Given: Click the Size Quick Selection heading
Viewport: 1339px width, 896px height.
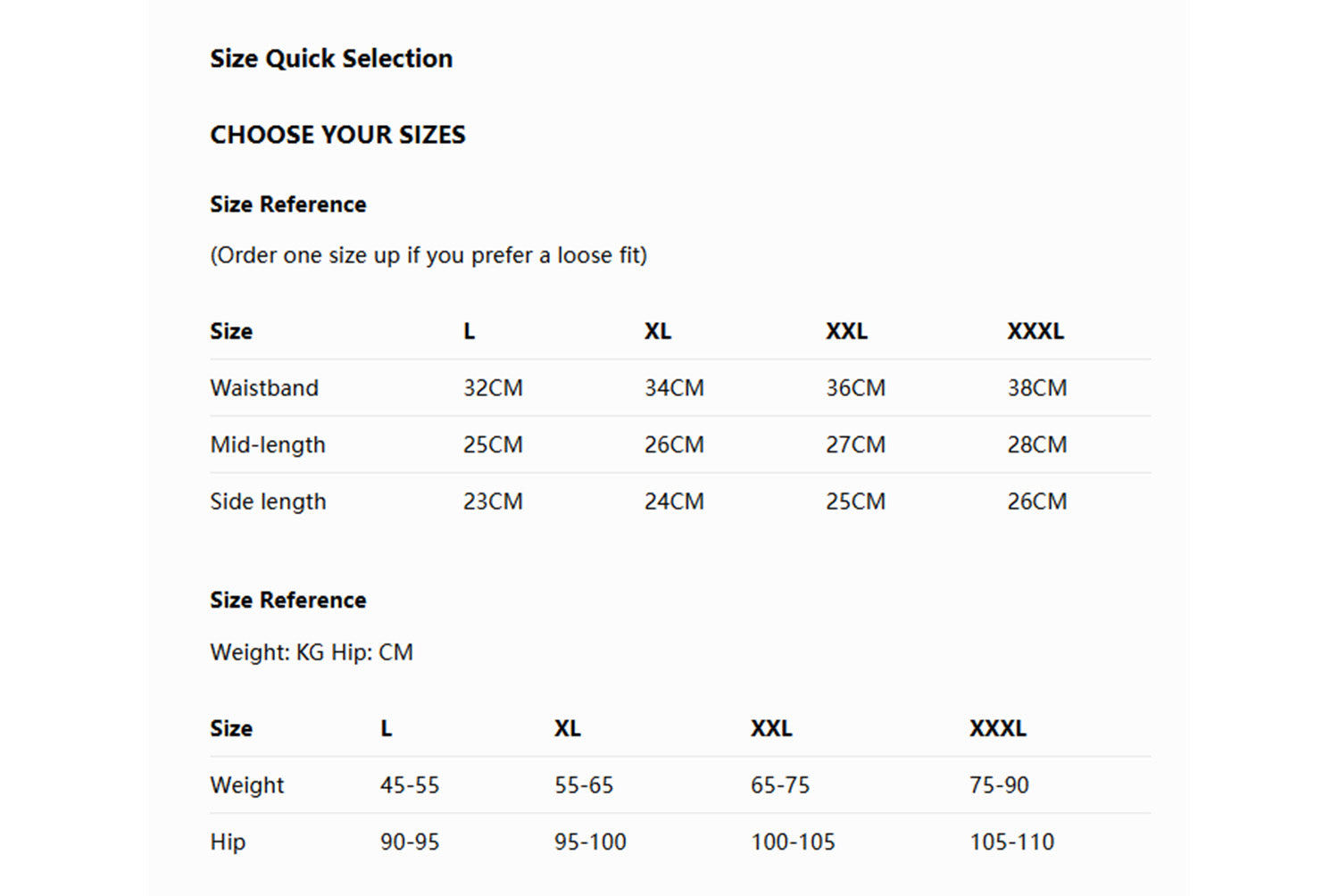Looking at the screenshot, I should (x=331, y=59).
